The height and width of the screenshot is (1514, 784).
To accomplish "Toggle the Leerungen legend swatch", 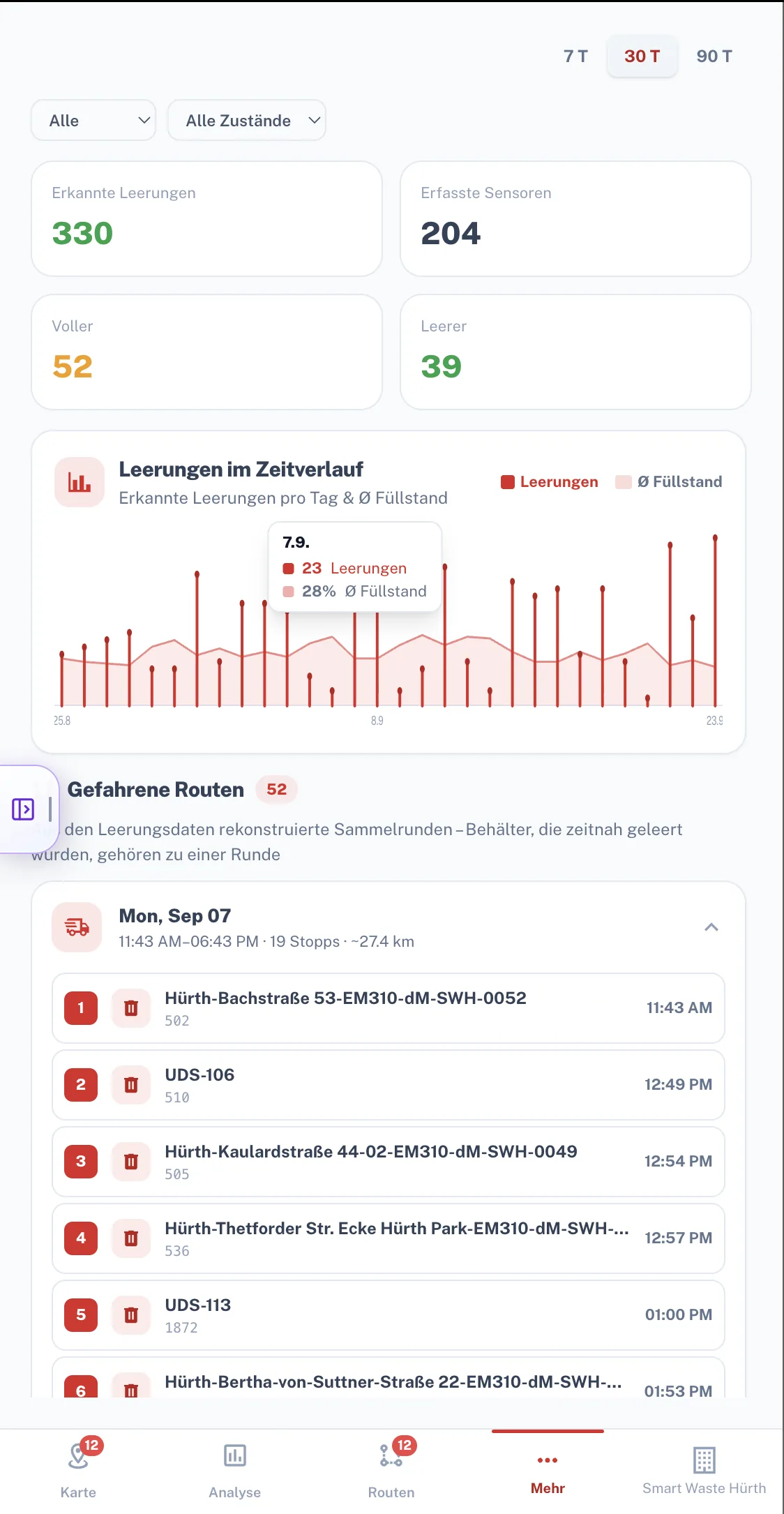I will [x=508, y=482].
